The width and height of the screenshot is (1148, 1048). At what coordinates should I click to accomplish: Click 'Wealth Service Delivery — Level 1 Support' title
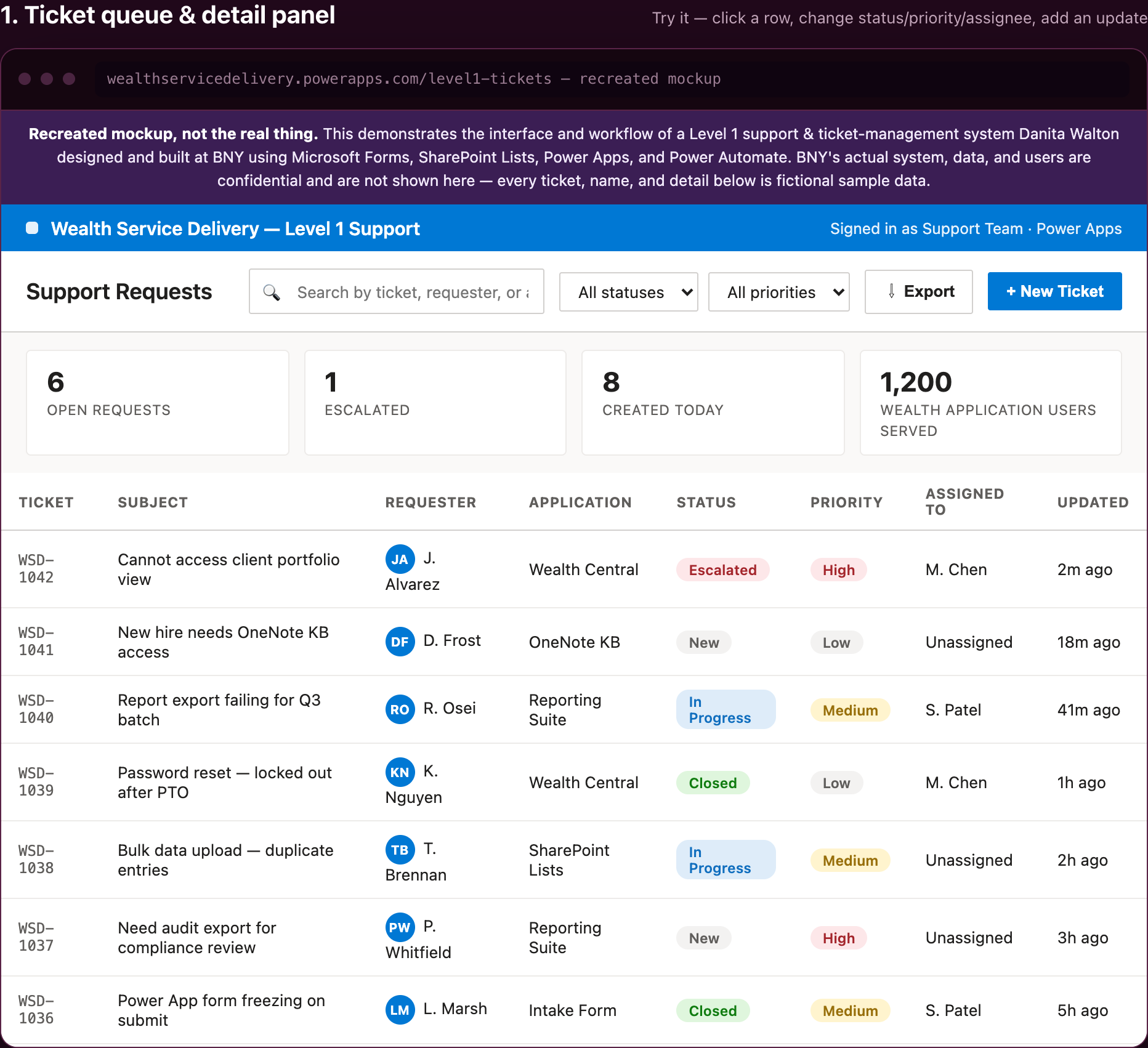tap(235, 228)
